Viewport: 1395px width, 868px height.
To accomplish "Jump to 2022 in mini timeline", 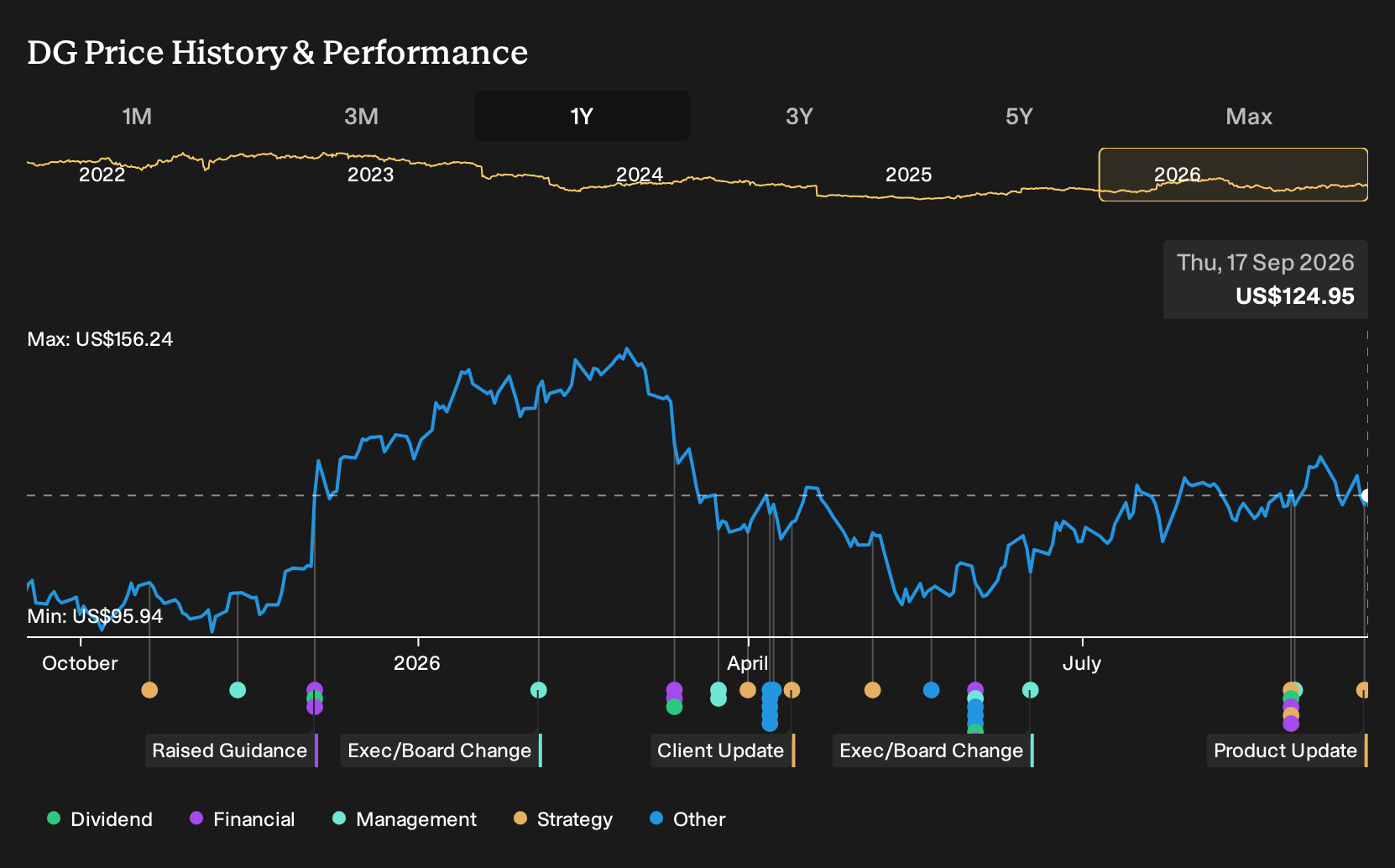I will click(x=102, y=175).
